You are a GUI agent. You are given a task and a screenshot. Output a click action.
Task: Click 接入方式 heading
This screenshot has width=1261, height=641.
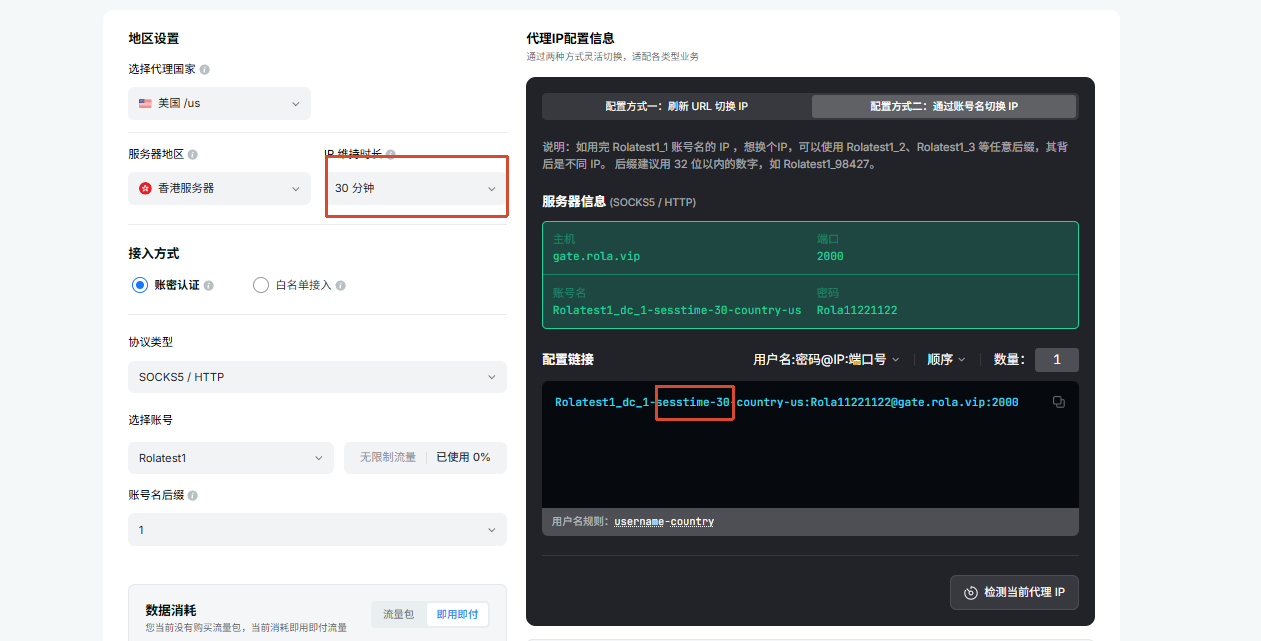pos(154,254)
